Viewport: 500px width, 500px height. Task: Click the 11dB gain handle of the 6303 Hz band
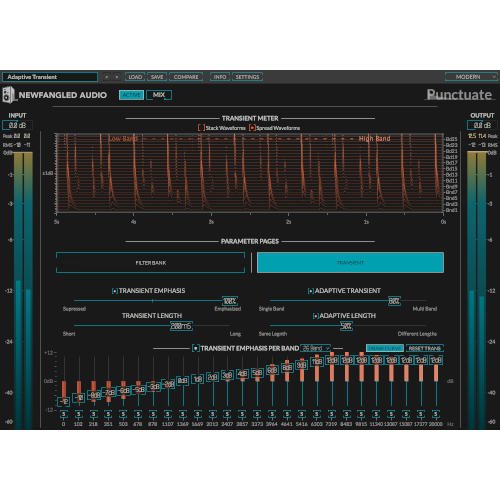pos(317,362)
